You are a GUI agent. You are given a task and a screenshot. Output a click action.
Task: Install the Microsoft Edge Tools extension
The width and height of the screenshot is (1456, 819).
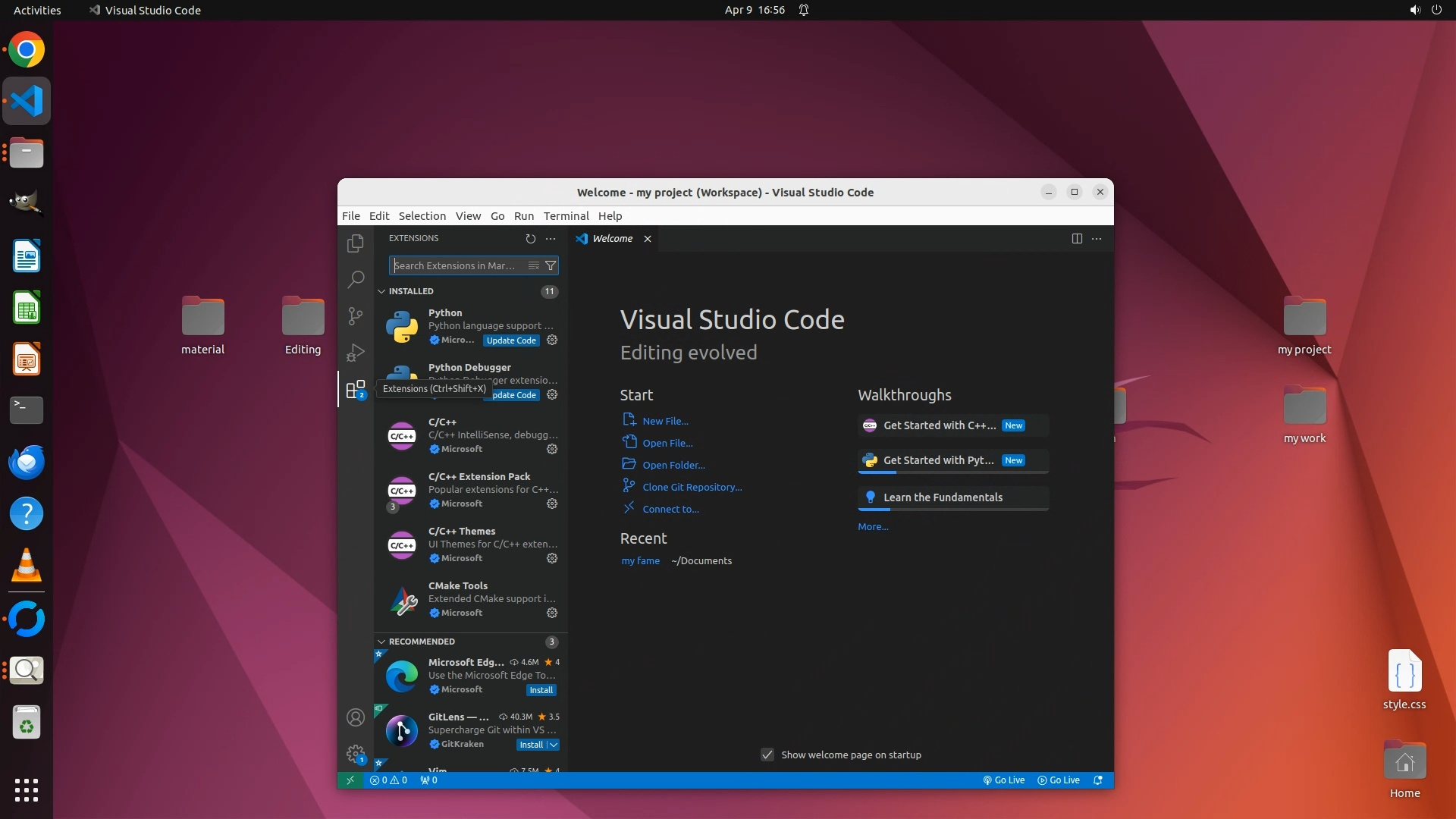(x=541, y=690)
